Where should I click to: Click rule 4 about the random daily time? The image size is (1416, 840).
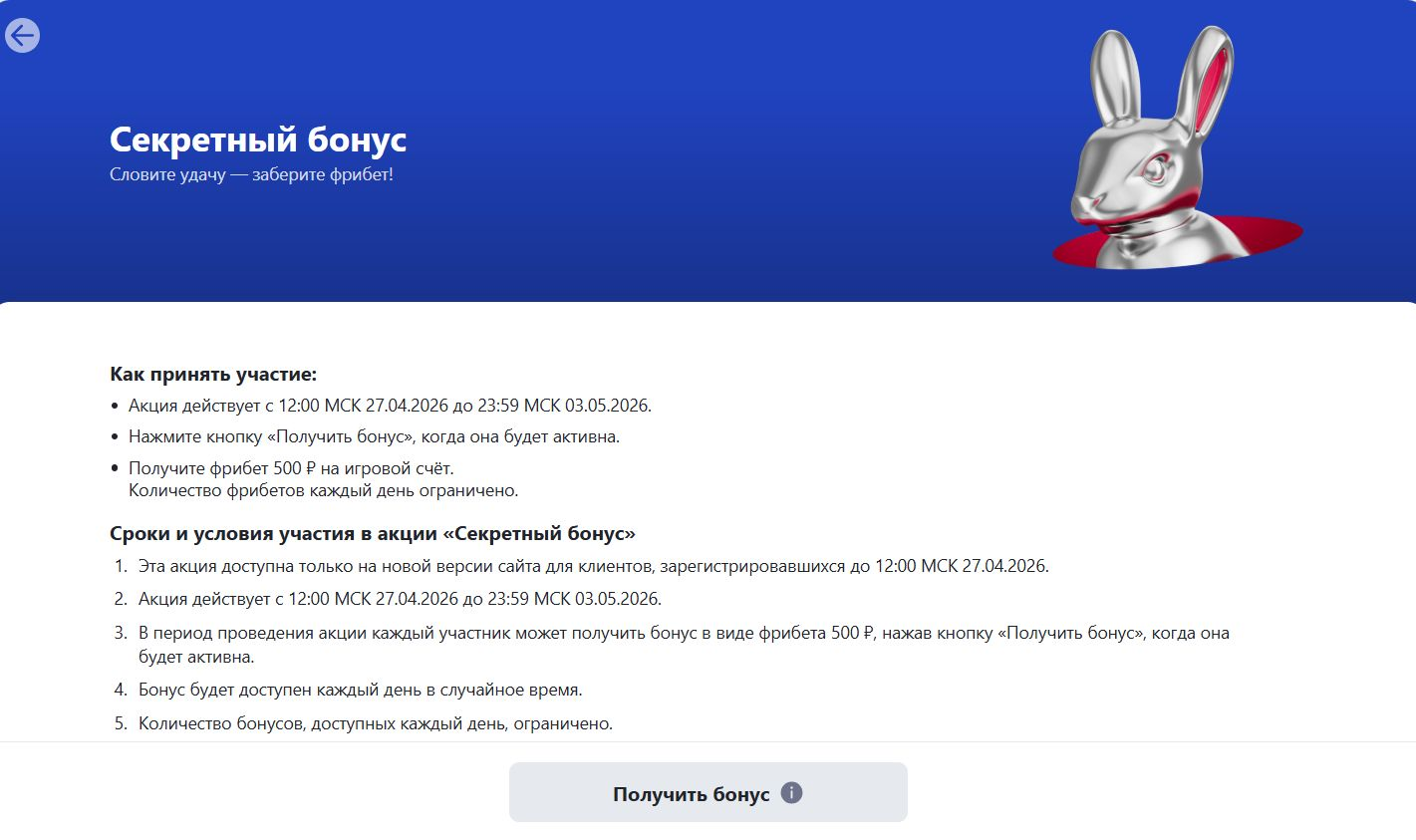pos(360,690)
